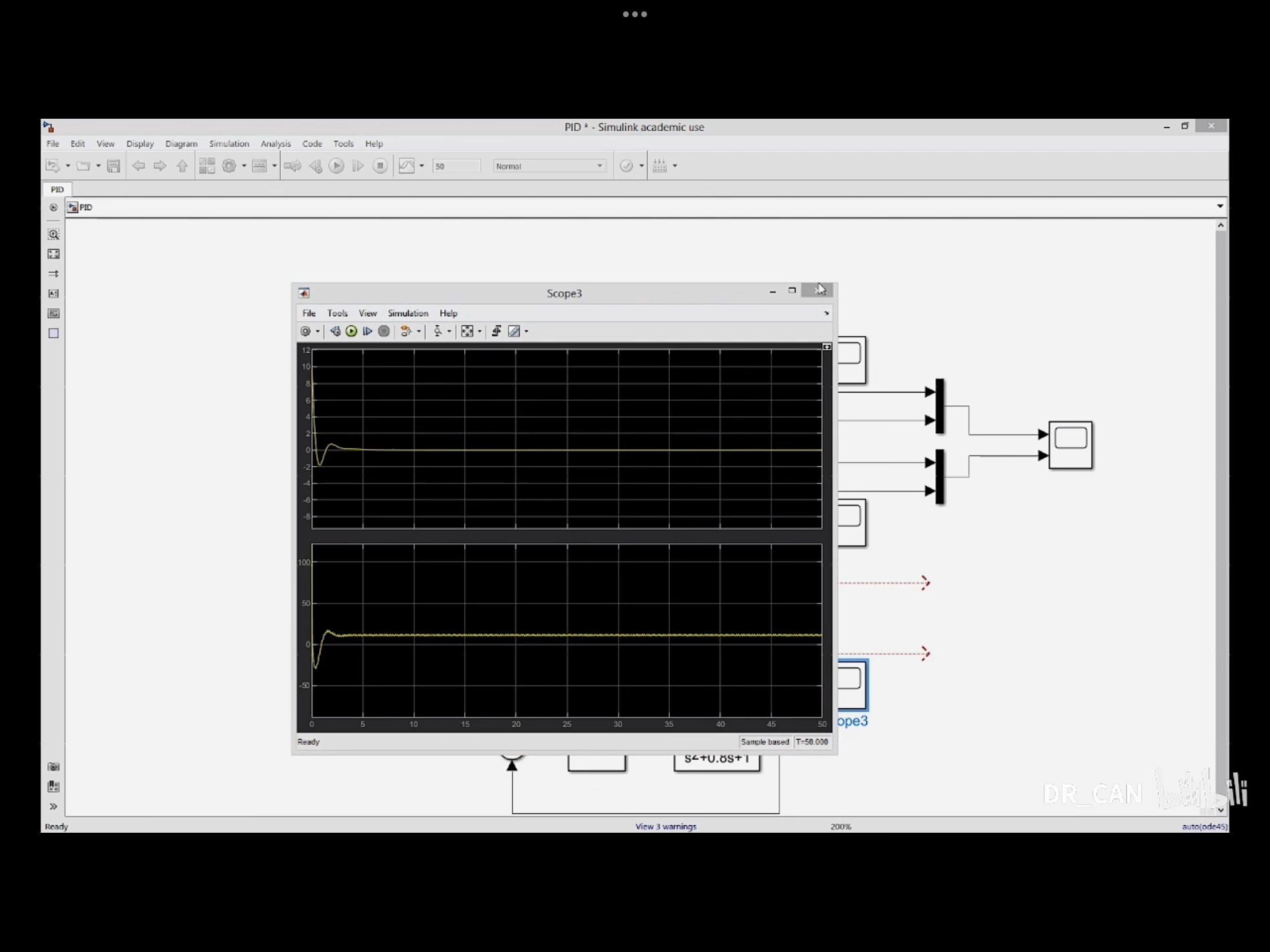Click the Step Back icon in Simulink toolbar
The height and width of the screenshot is (952, 1270).
(x=315, y=166)
